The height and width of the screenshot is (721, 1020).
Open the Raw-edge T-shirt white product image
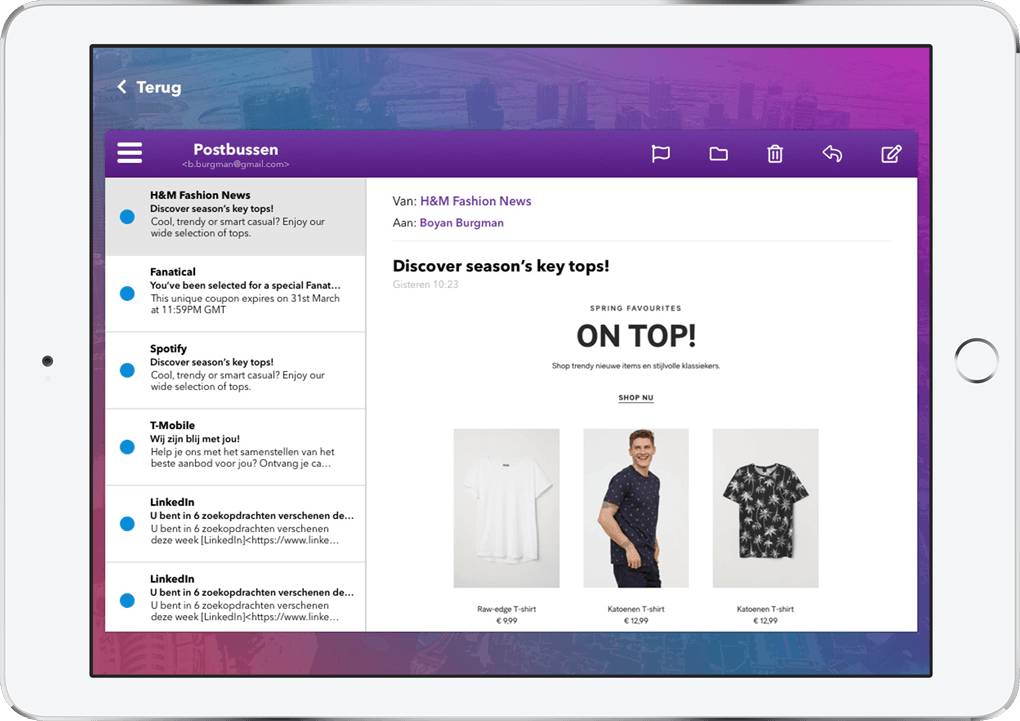506,508
